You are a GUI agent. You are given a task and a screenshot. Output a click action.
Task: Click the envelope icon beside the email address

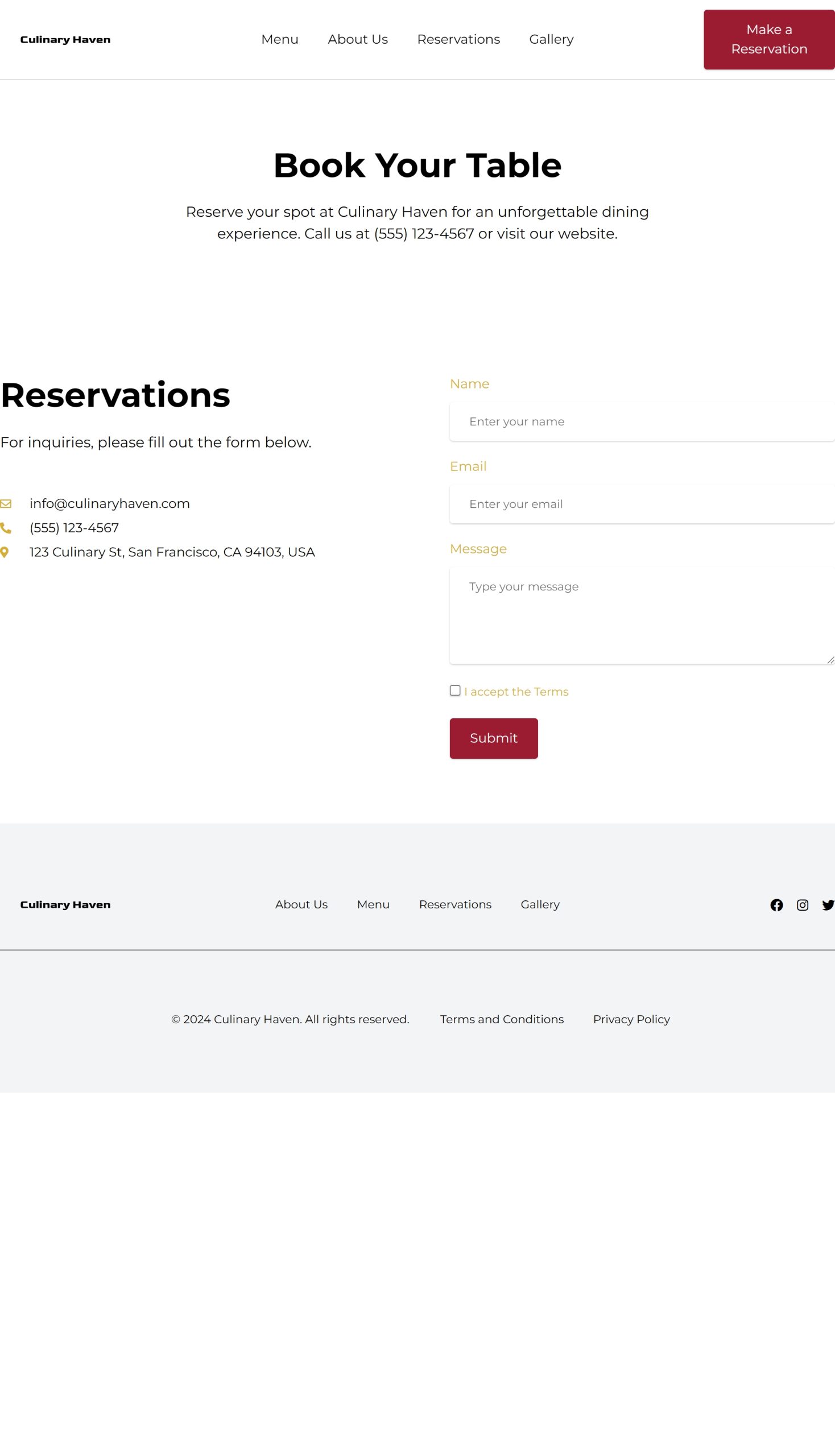coord(6,503)
